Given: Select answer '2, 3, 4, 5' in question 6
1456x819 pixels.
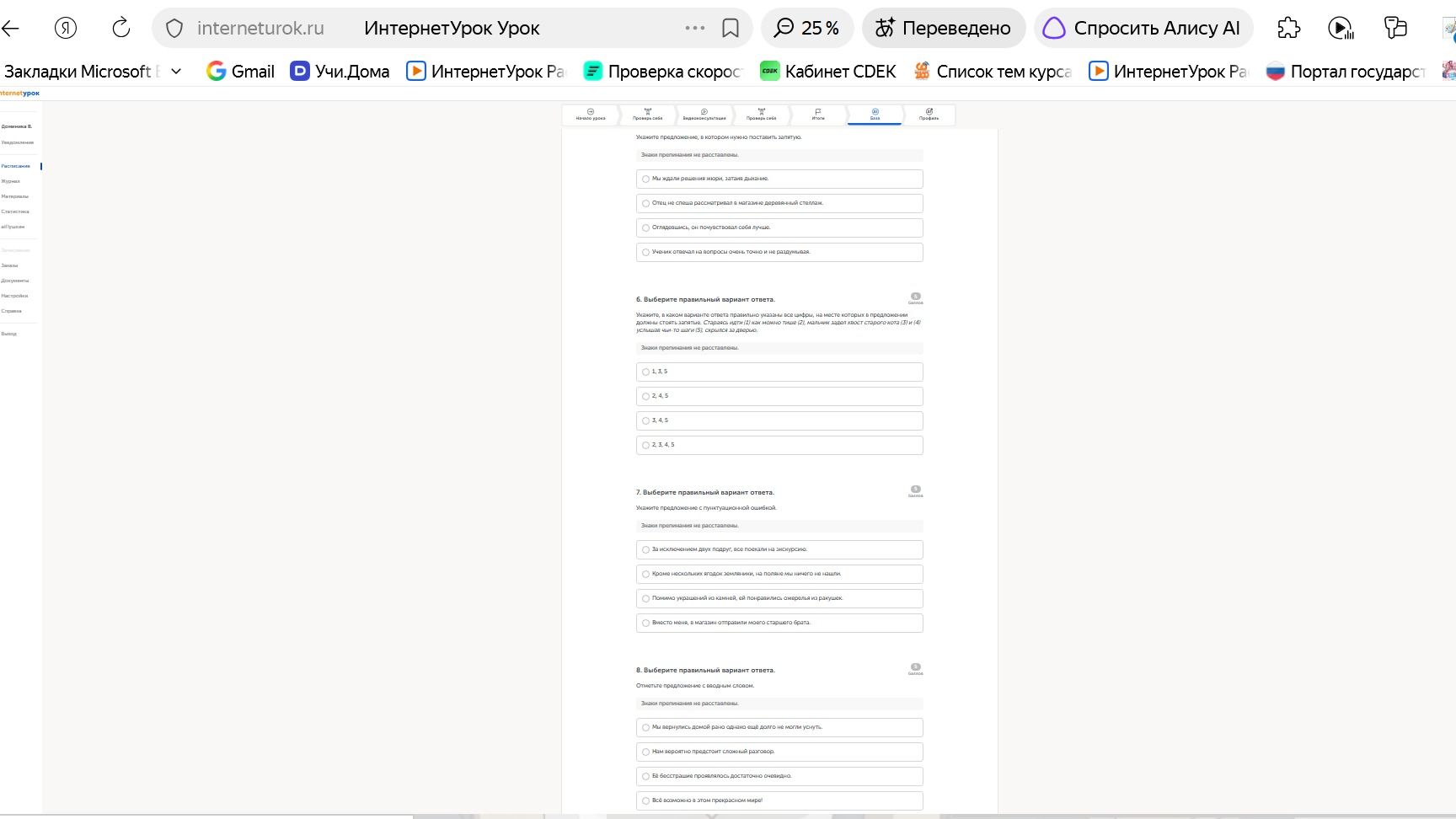Looking at the screenshot, I should [779, 445].
